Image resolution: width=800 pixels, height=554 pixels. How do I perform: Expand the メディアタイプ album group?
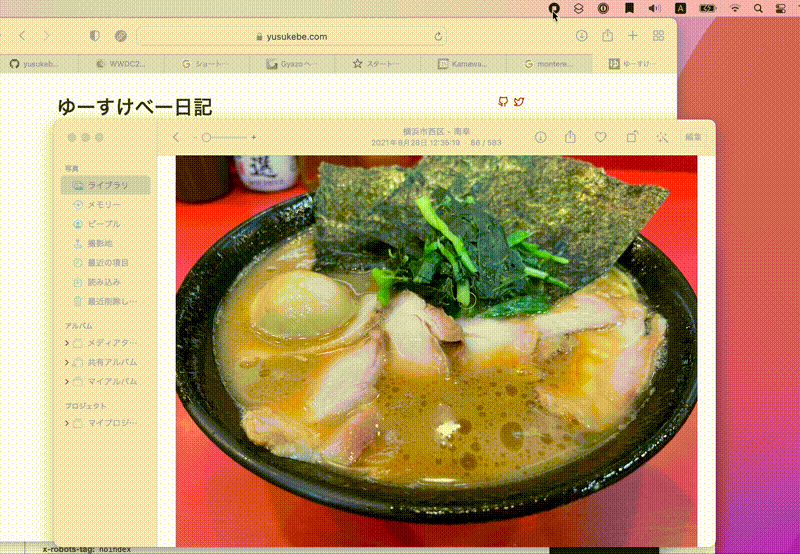[67, 343]
